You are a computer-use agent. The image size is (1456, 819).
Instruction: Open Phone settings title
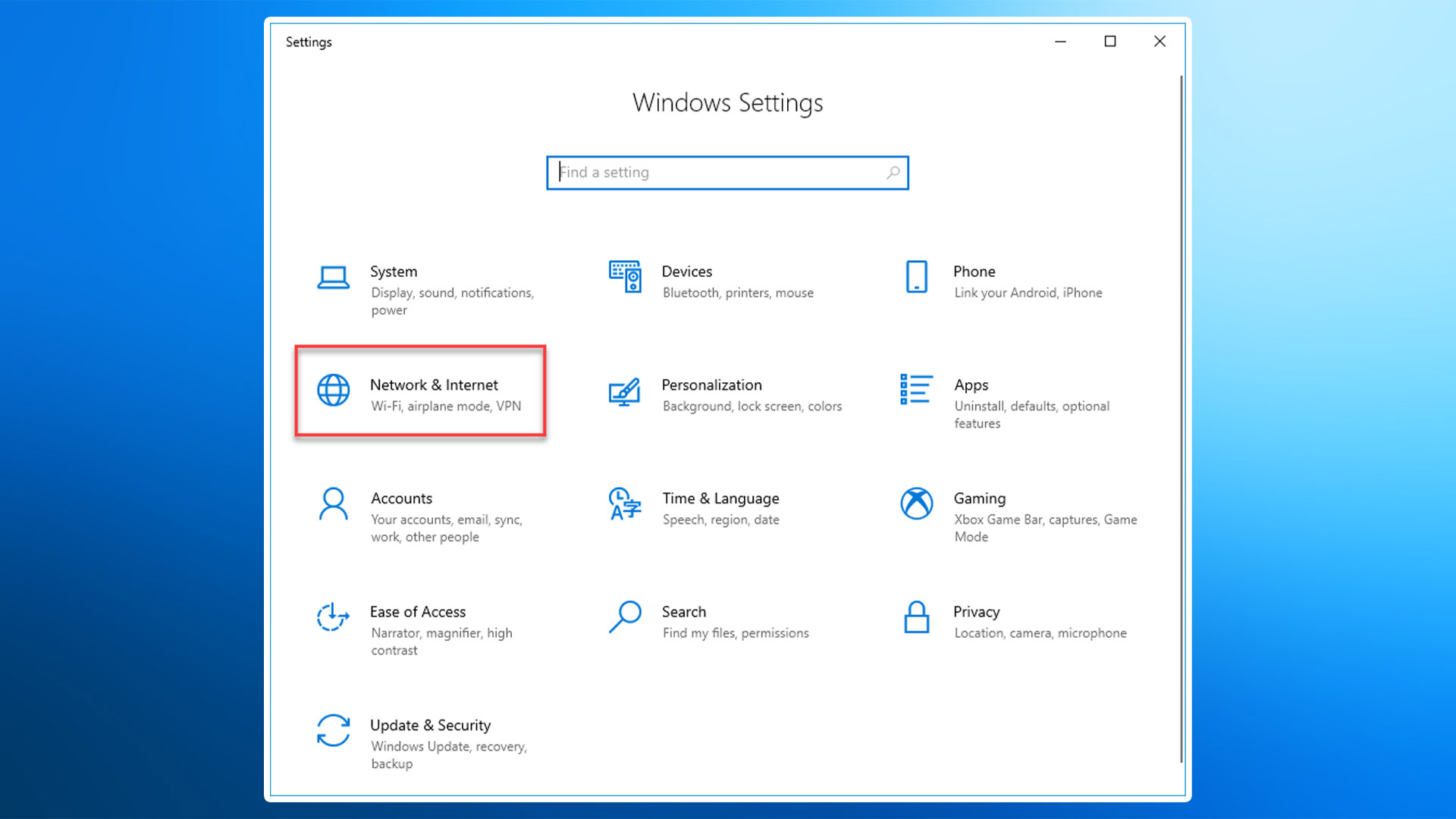pyautogui.click(x=974, y=271)
